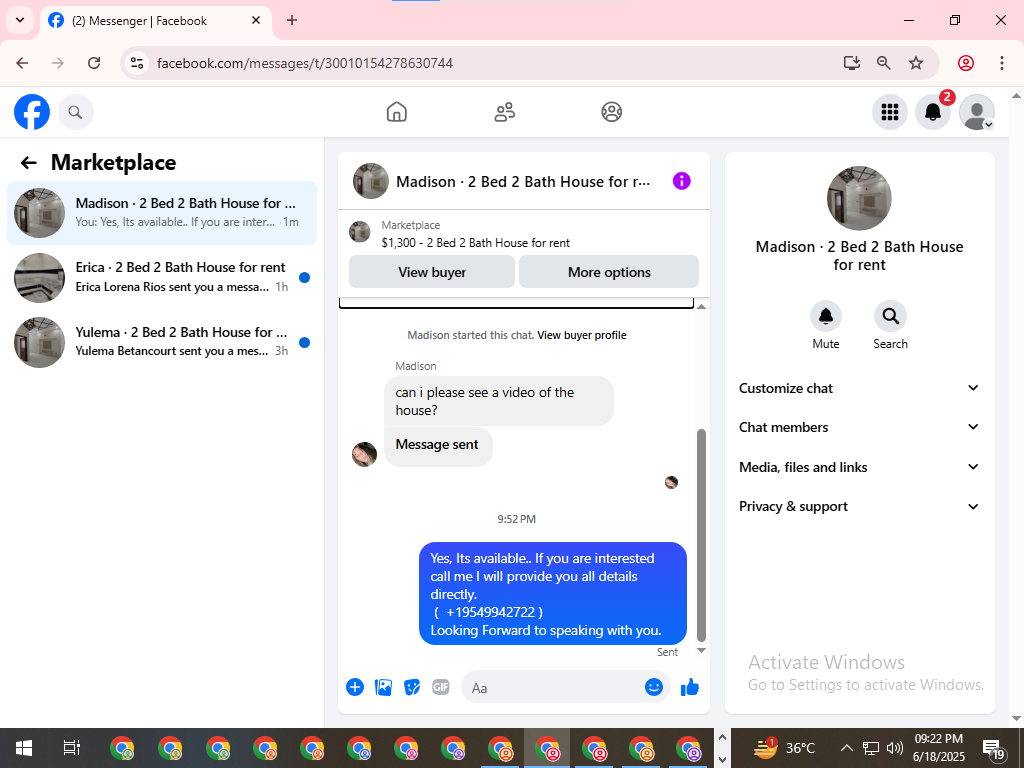Choose a sticker icon
This screenshot has height=768, width=1024.
[412, 687]
